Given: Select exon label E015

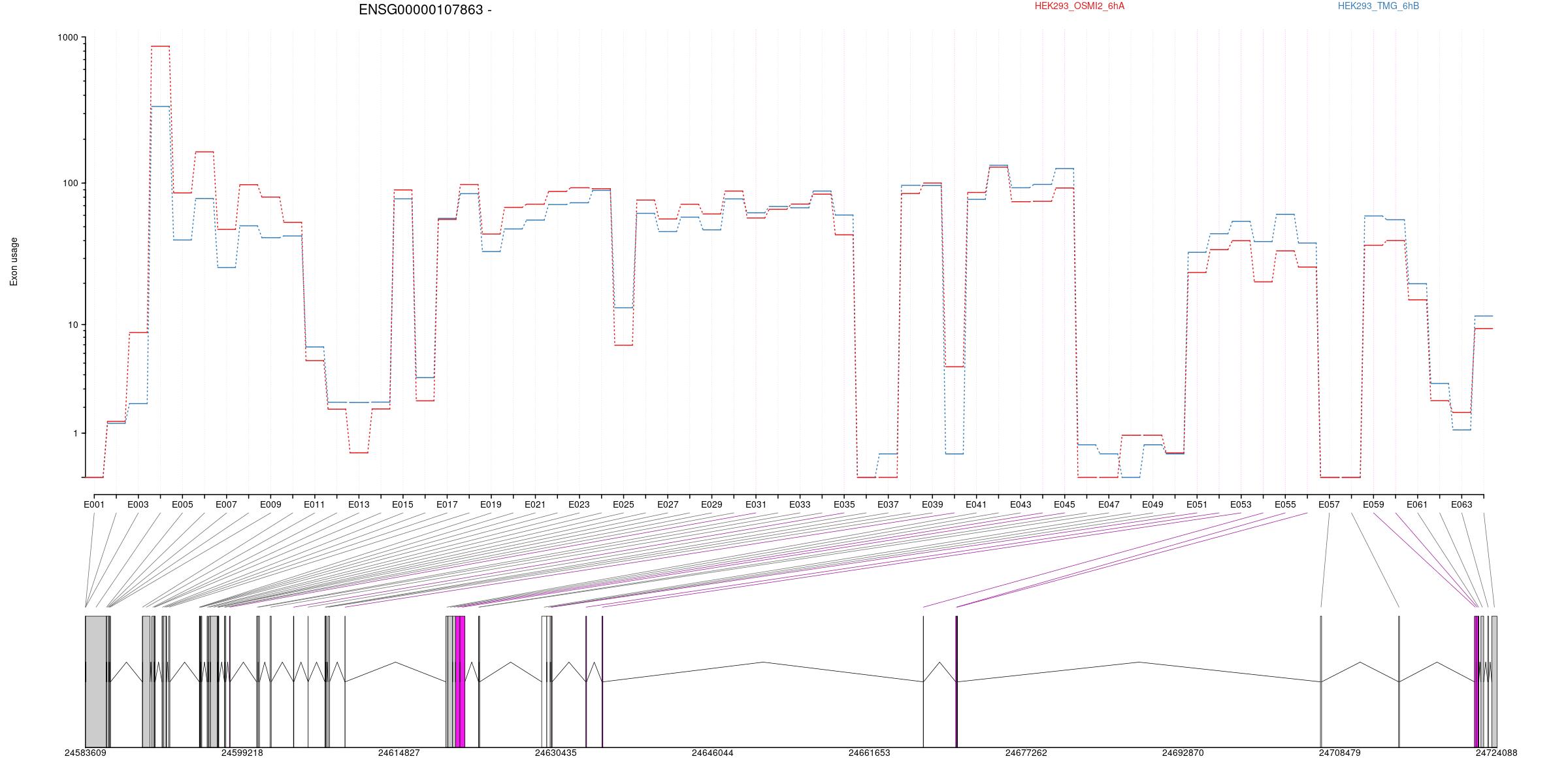Looking at the screenshot, I should pyautogui.click(x=402, y=504).
